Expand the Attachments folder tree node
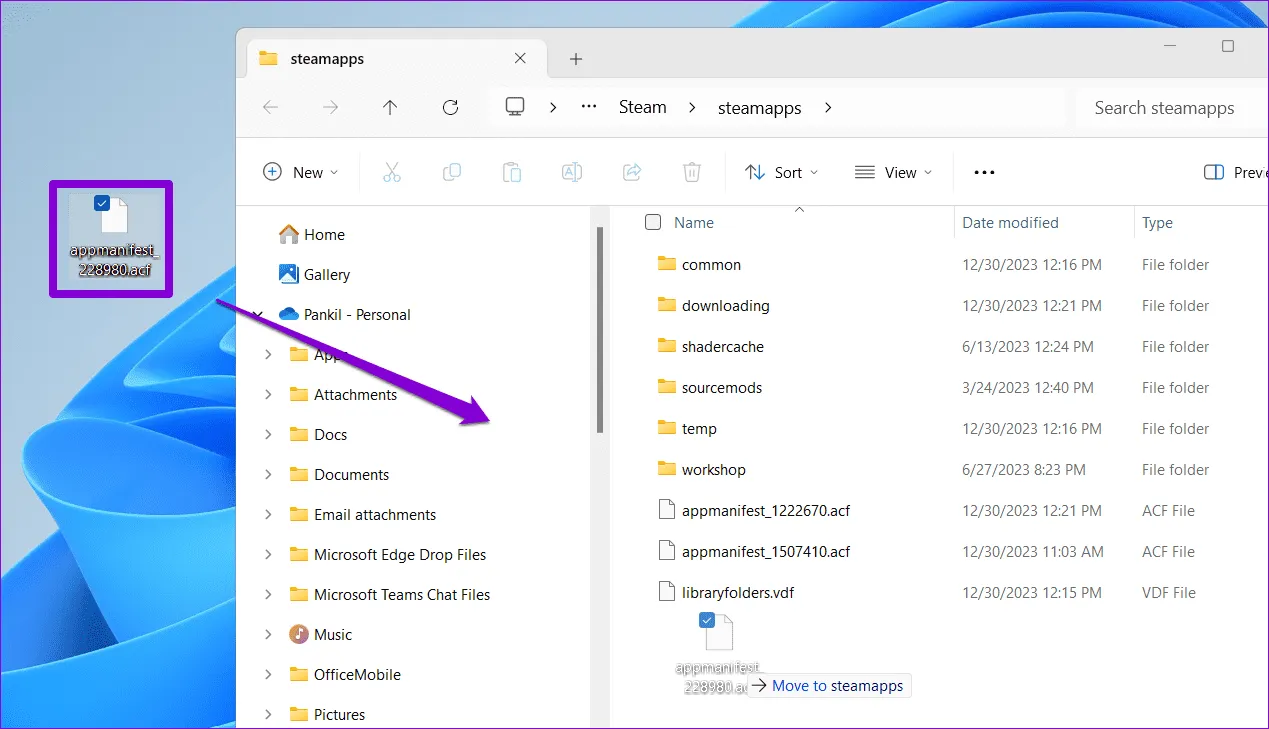The height and width of the screenshot is (729, 1269). coord(268,395)
